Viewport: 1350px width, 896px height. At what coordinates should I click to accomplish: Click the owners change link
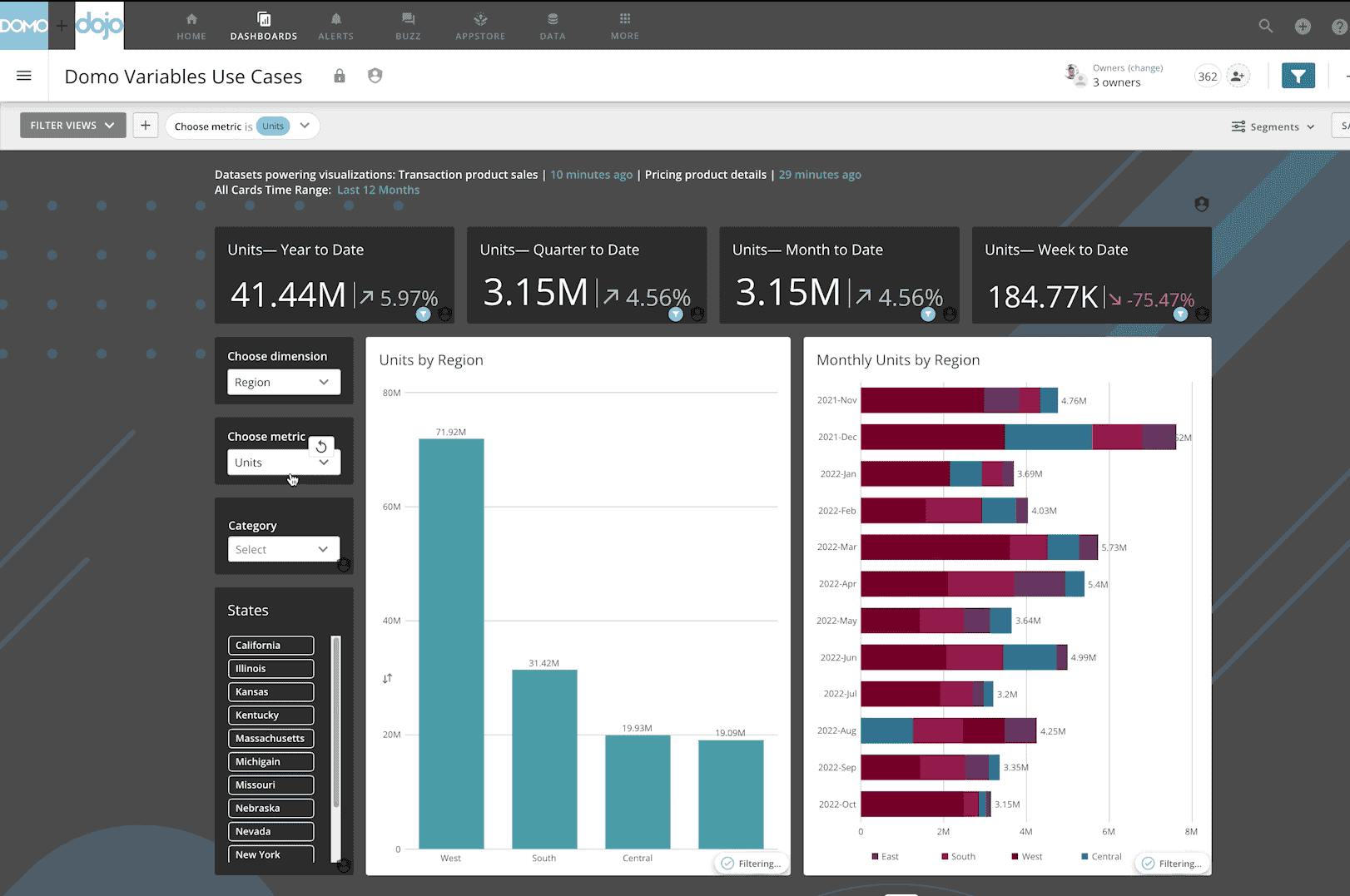click(1145, 68)
